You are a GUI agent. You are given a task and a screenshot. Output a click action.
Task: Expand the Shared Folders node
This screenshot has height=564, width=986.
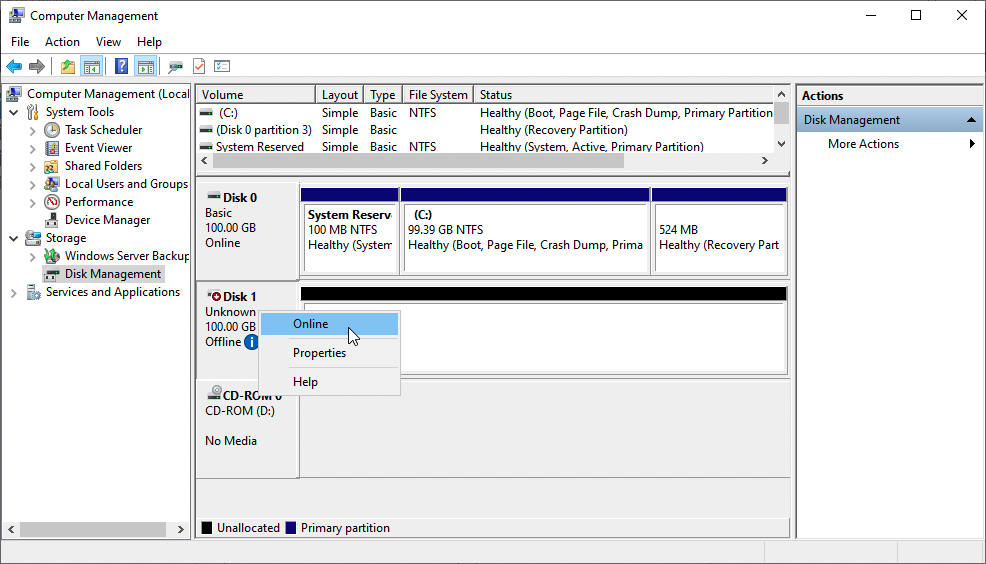coord(33,167)
